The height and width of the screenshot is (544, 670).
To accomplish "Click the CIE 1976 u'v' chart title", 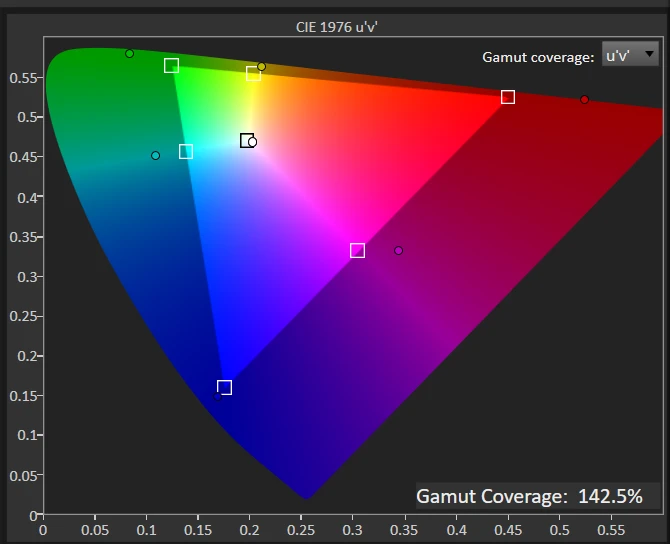I will [335, 27].
